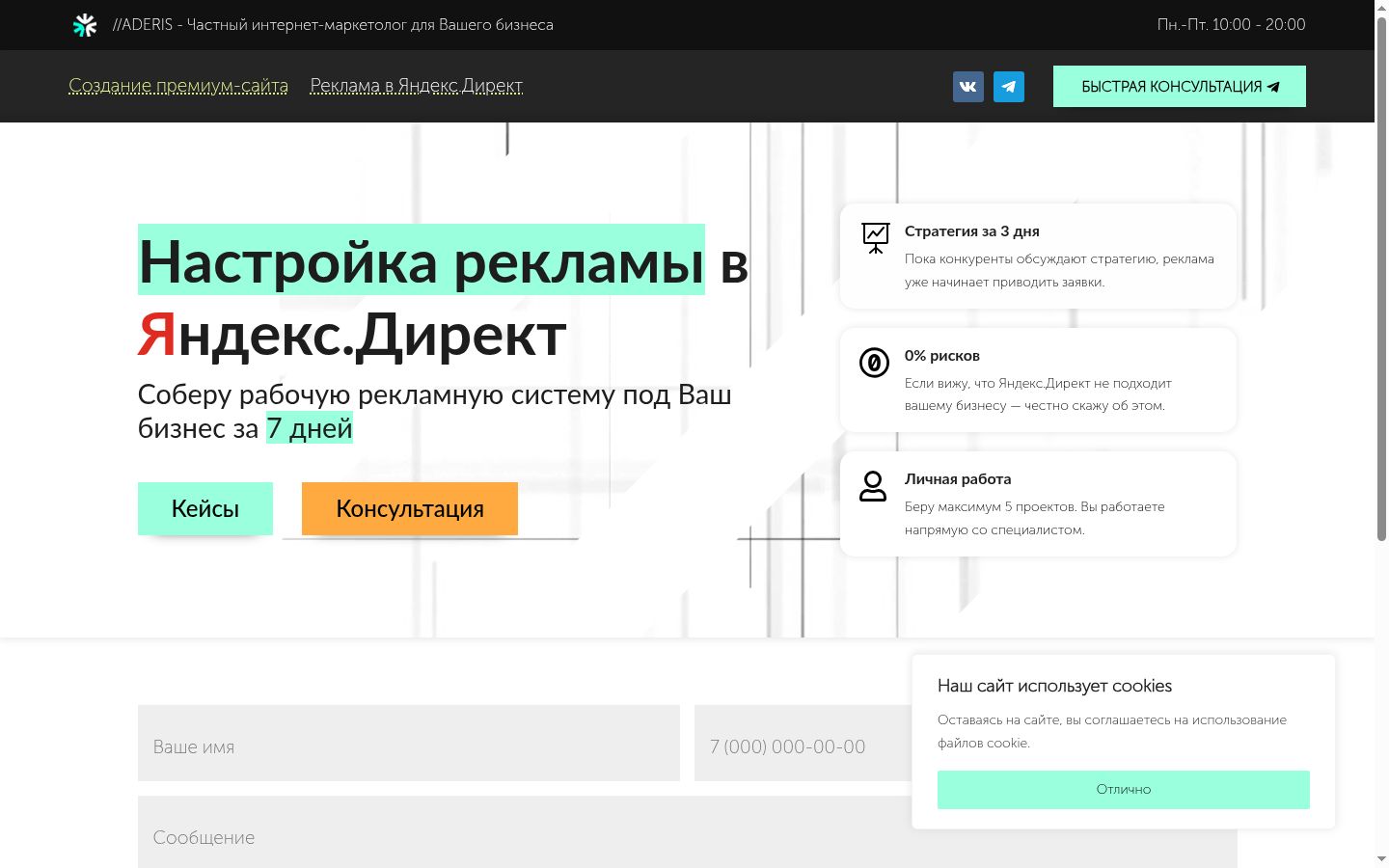Click the paper plane icon in БЫСТРАЯ КОНСУЛЬТАЦИЯ
This screenshot has width=1389, height=868.
(1273, 87)
